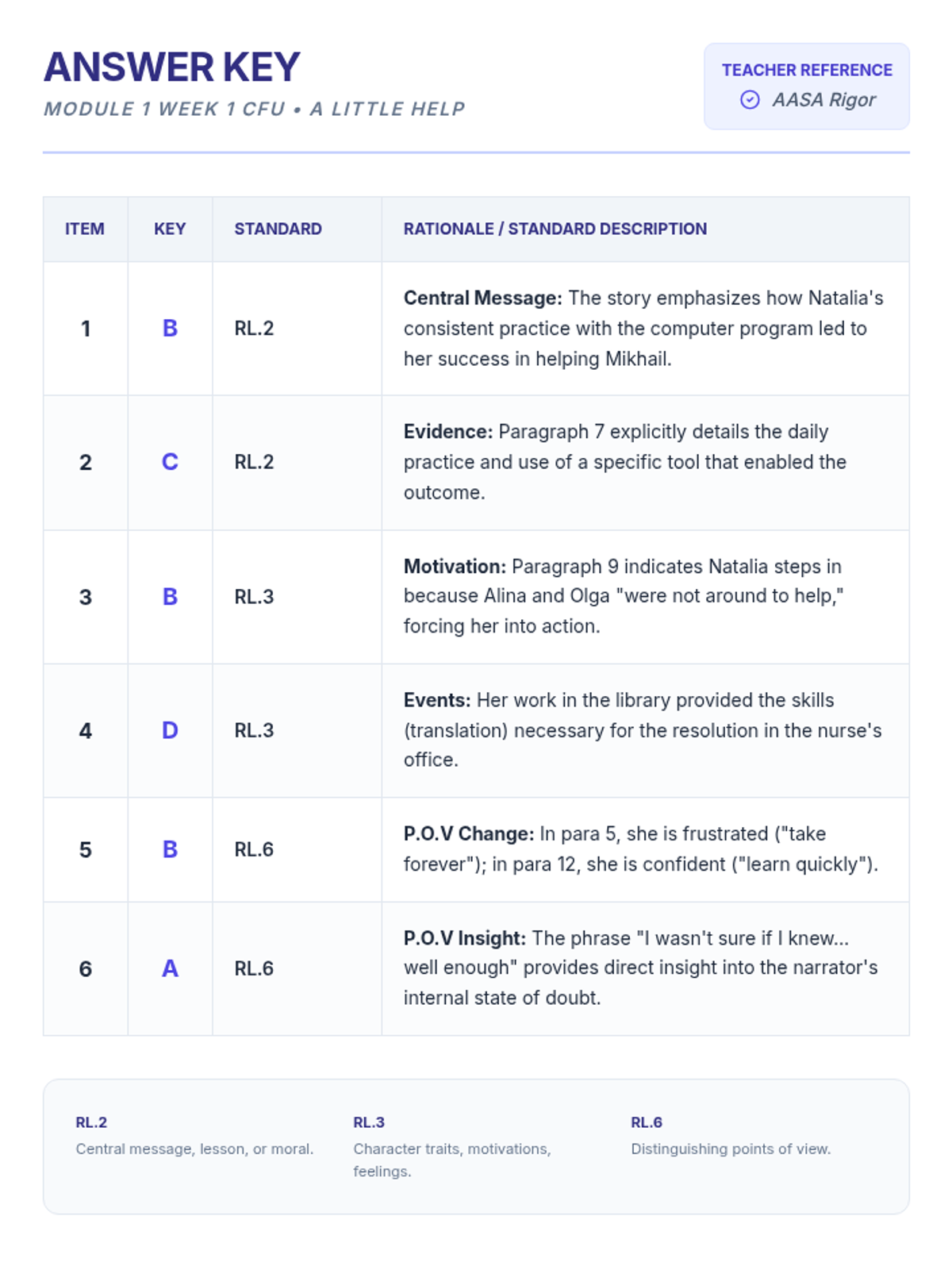
Task: Click the item number 5 cell
Action: point(85,849)
